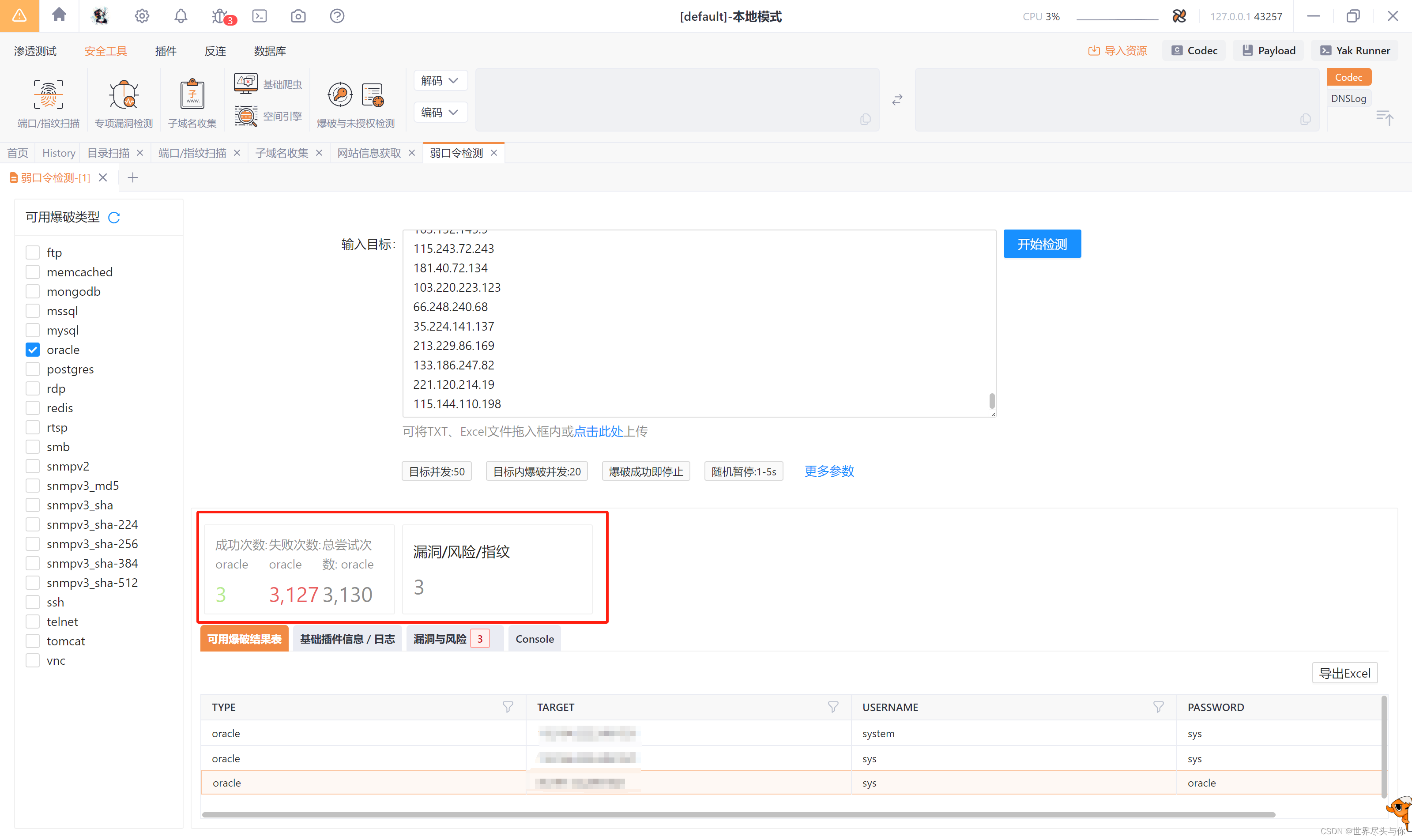Viewport: 1412px width, 840px height.
Task: Click the orange warning triangle icon
Action: pyautogui.click(x=19, y=16)
